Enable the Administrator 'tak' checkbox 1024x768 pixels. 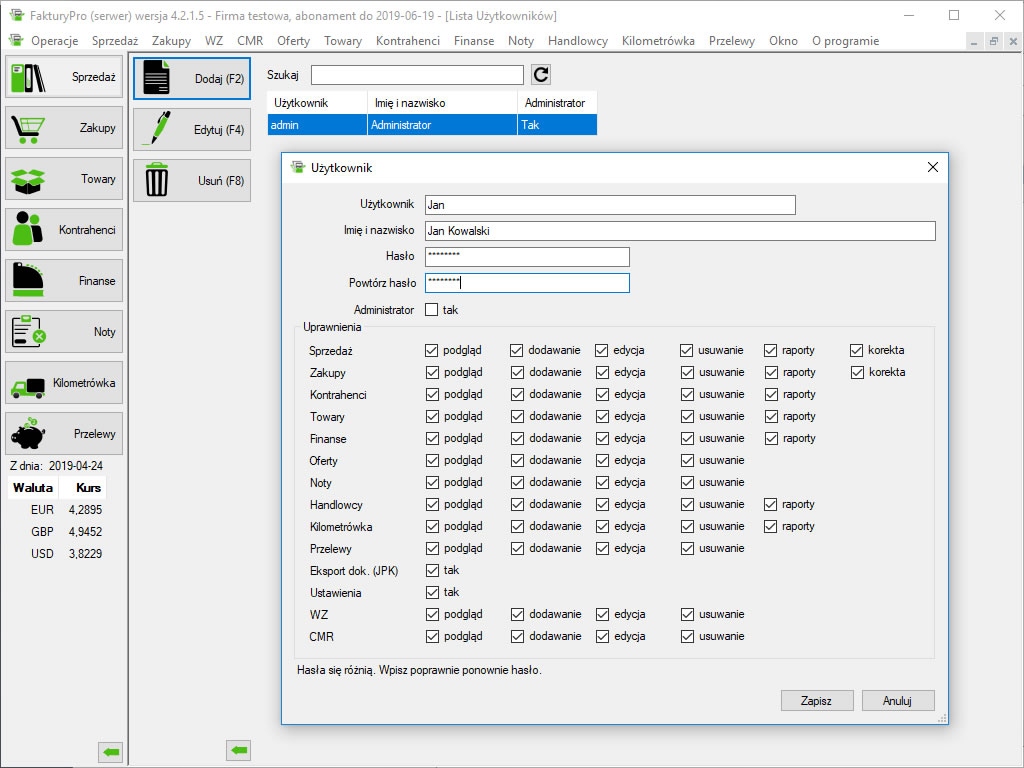tap(432, 310)
